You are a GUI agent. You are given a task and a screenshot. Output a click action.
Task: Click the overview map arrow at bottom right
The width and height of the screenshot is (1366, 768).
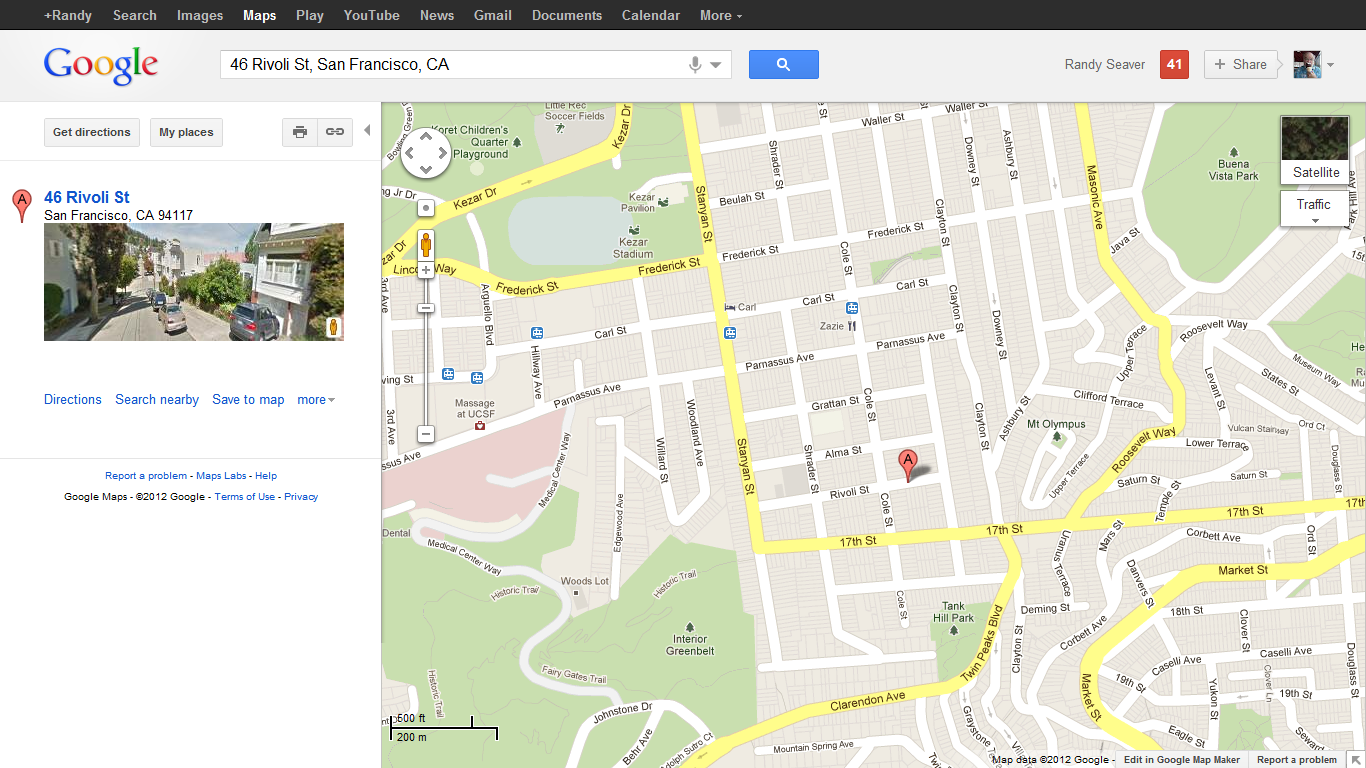(x=1355, y=759)
